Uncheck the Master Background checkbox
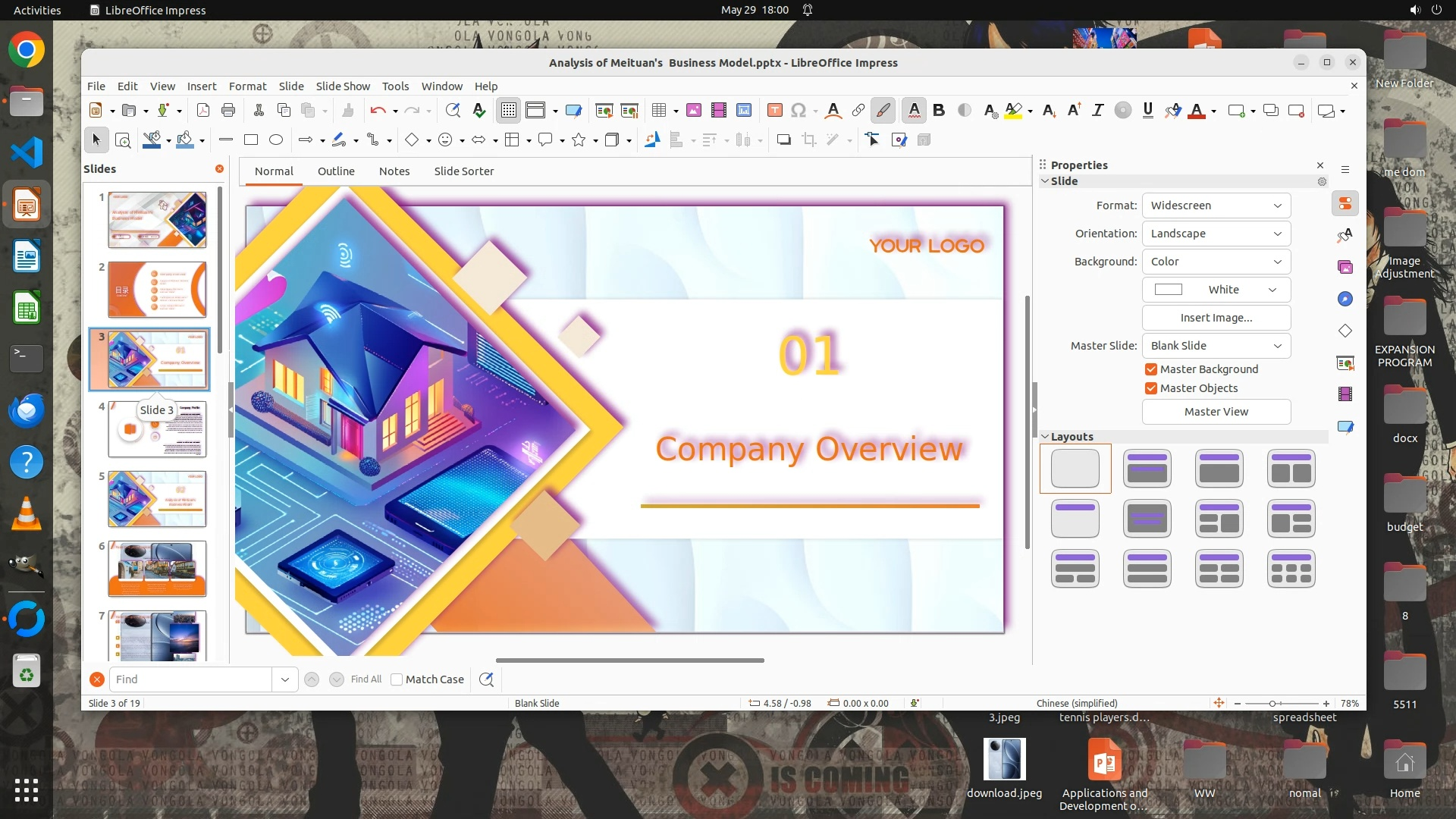Screen dimensions: 1456x819 pyautogui.click(x=1151, y=369)
